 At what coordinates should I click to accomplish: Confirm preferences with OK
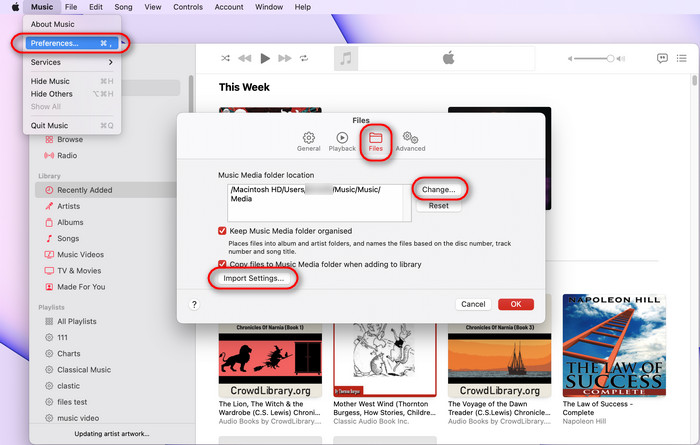(516, 304)
